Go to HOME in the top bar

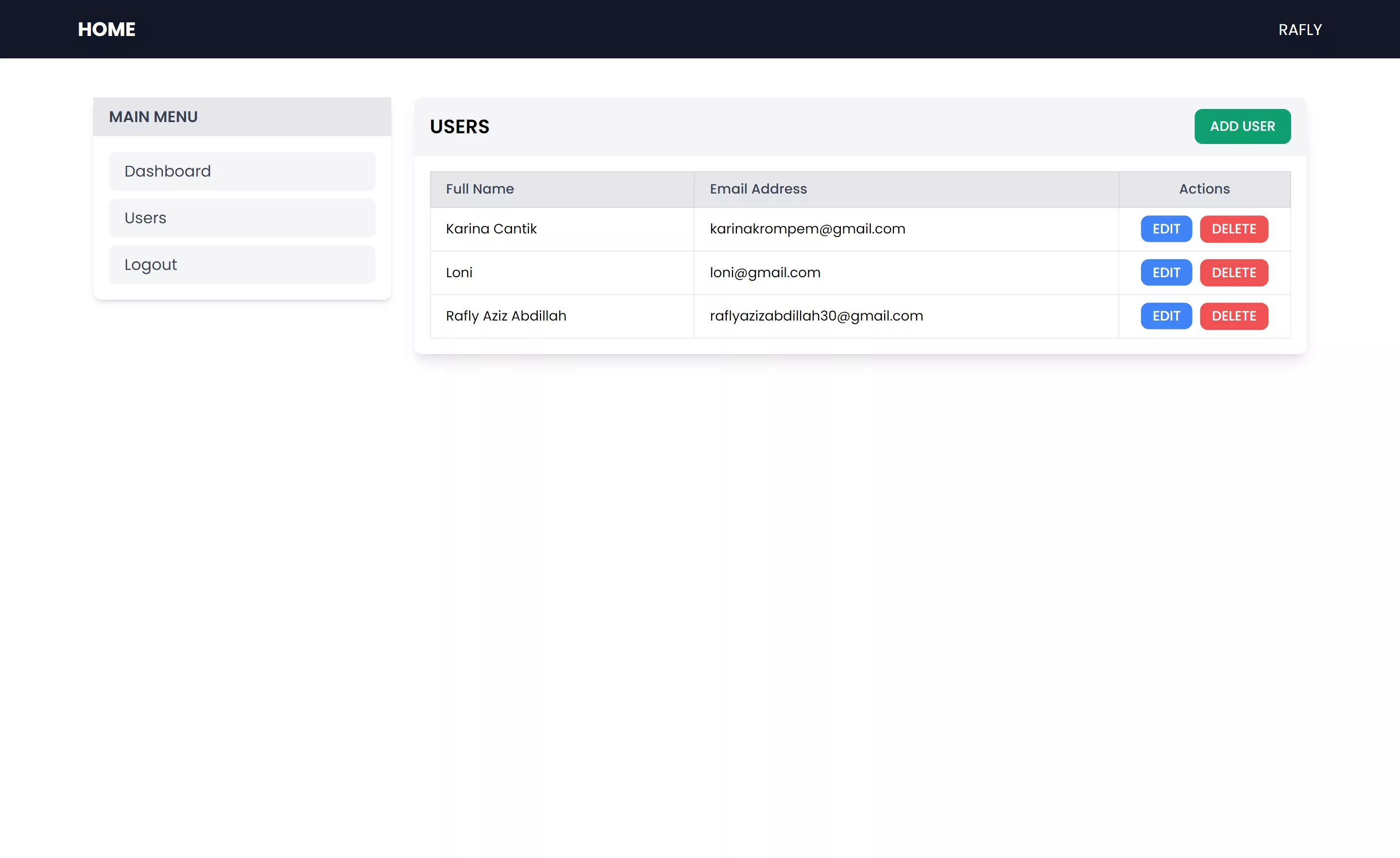coord(106,29)
